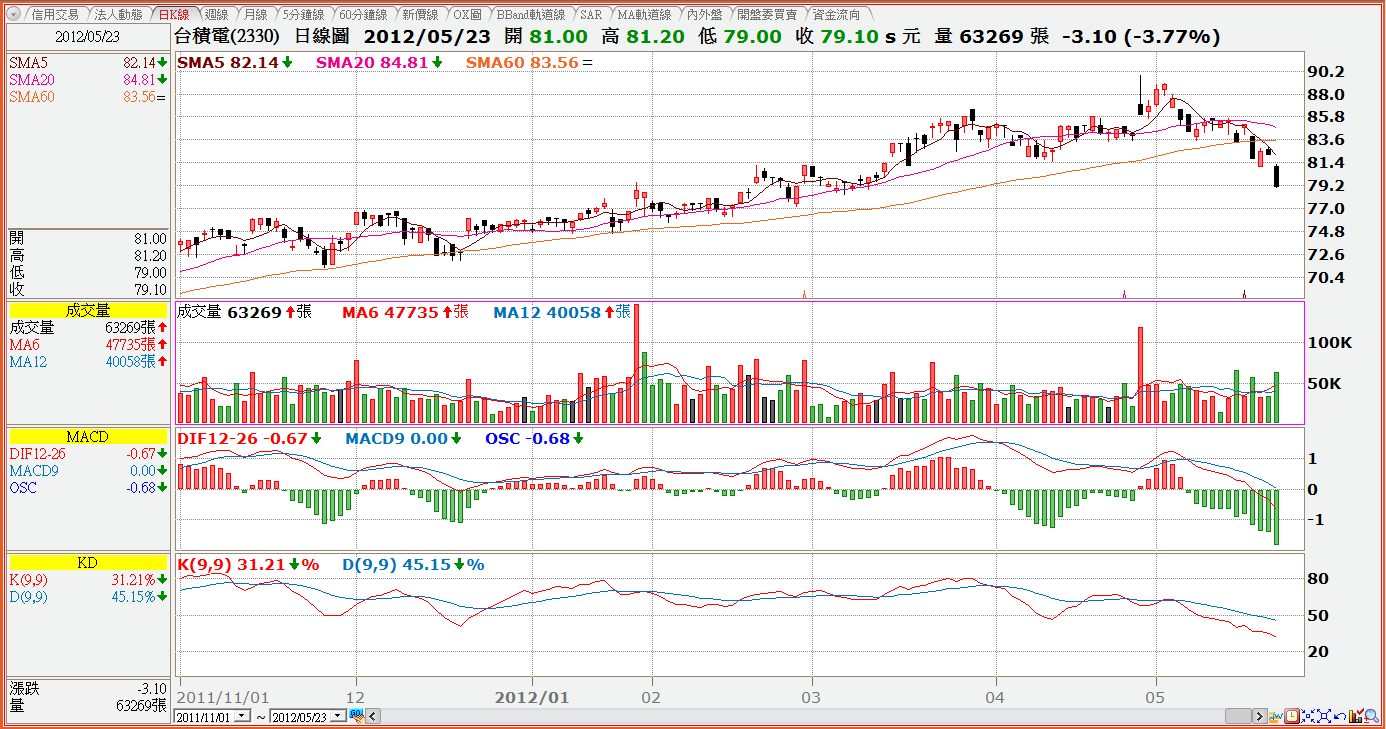Click the yellow MACD panel header
The image size is (1386, 729).
point(88,437)
